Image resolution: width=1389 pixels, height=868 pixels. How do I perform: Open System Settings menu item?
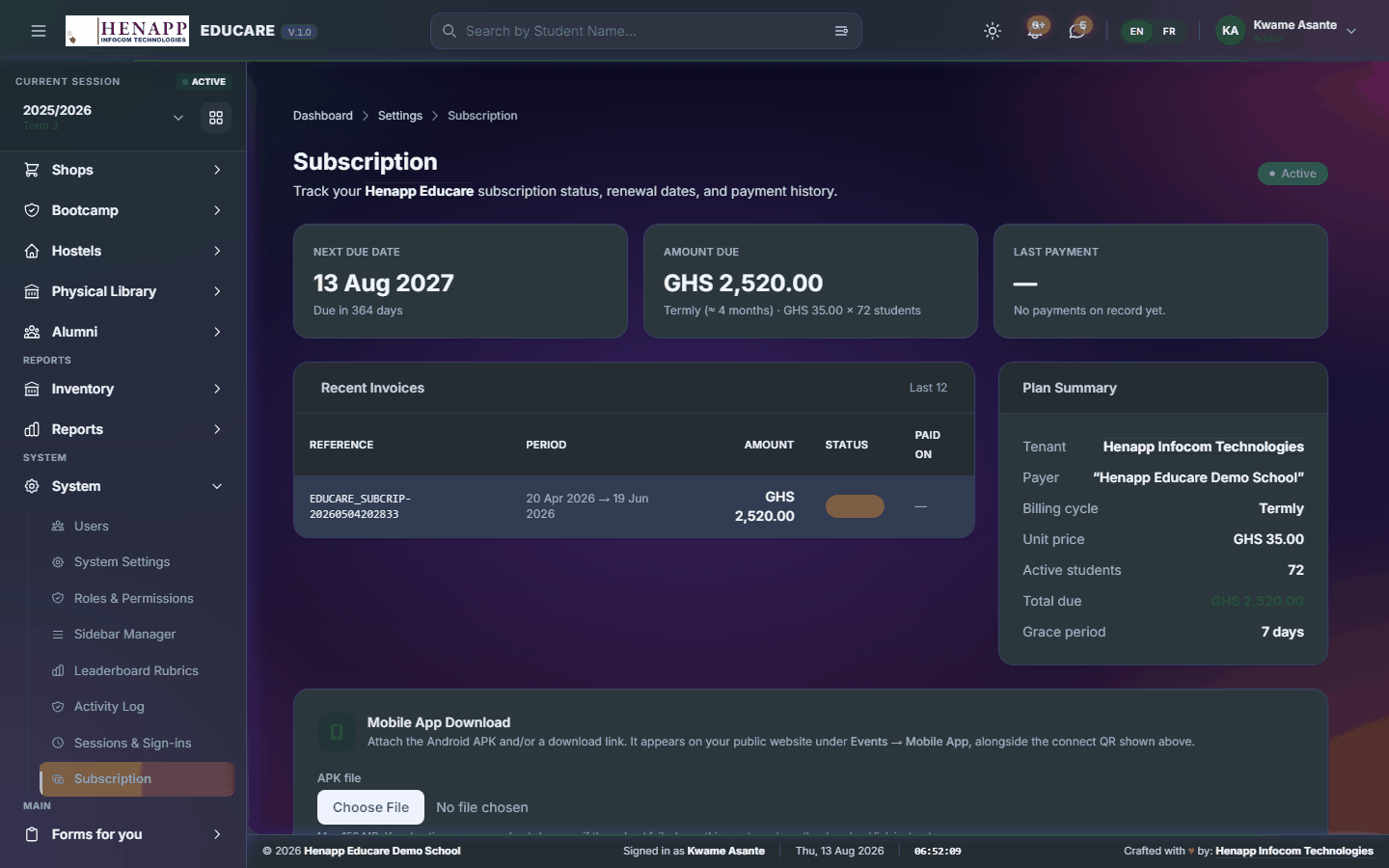[136, 562]
